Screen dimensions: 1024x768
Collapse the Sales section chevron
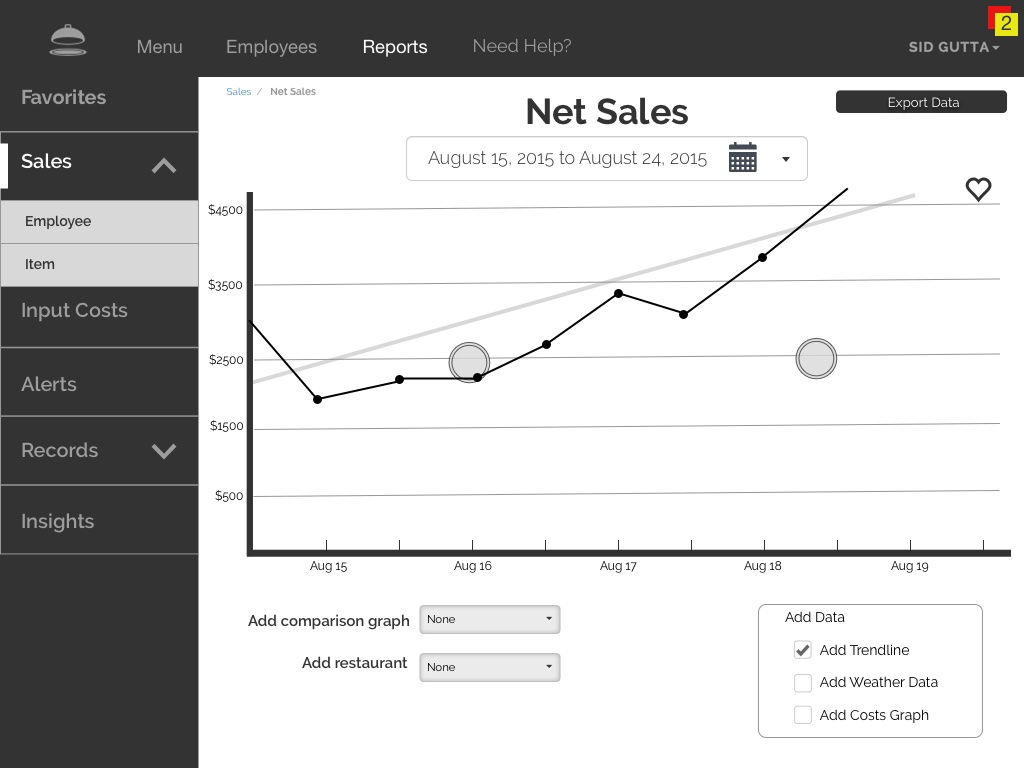(164, 166)
